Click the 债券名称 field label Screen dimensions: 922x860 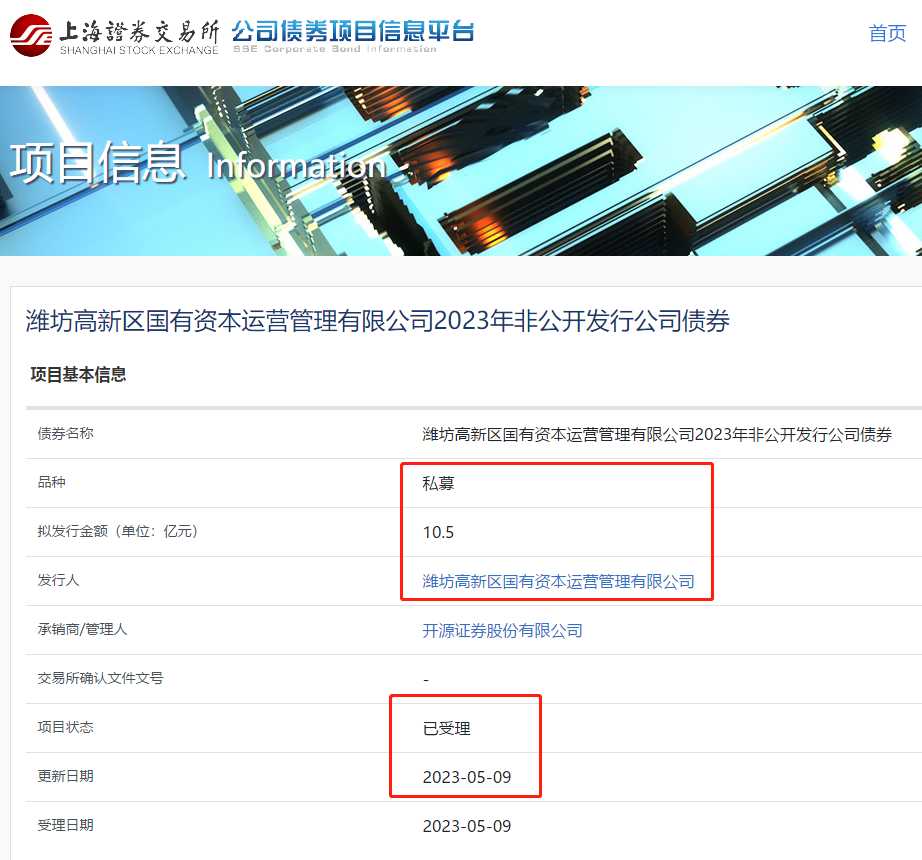pyautogui.click(x=65, y=434)
